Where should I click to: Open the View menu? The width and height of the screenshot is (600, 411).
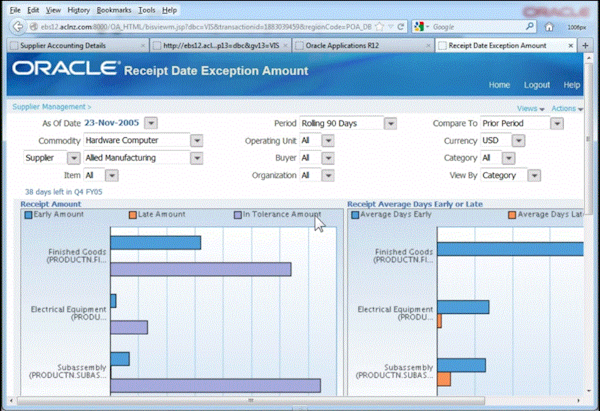click(53, 10)
